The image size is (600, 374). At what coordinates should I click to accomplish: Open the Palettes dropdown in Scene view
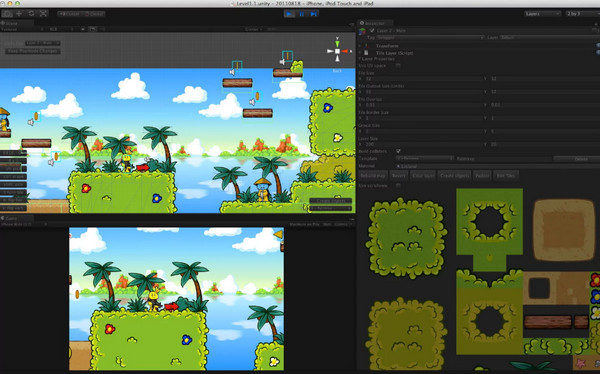(x=331, y=208)
